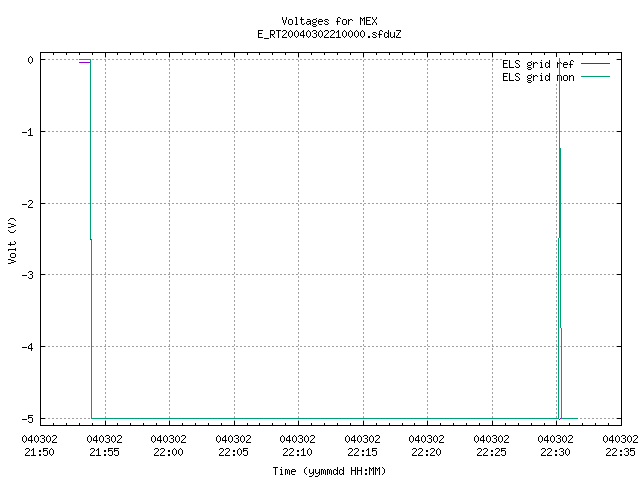Click the y-axis tick label 0
This screenshot has height=480, width=640.
[31, 60]
